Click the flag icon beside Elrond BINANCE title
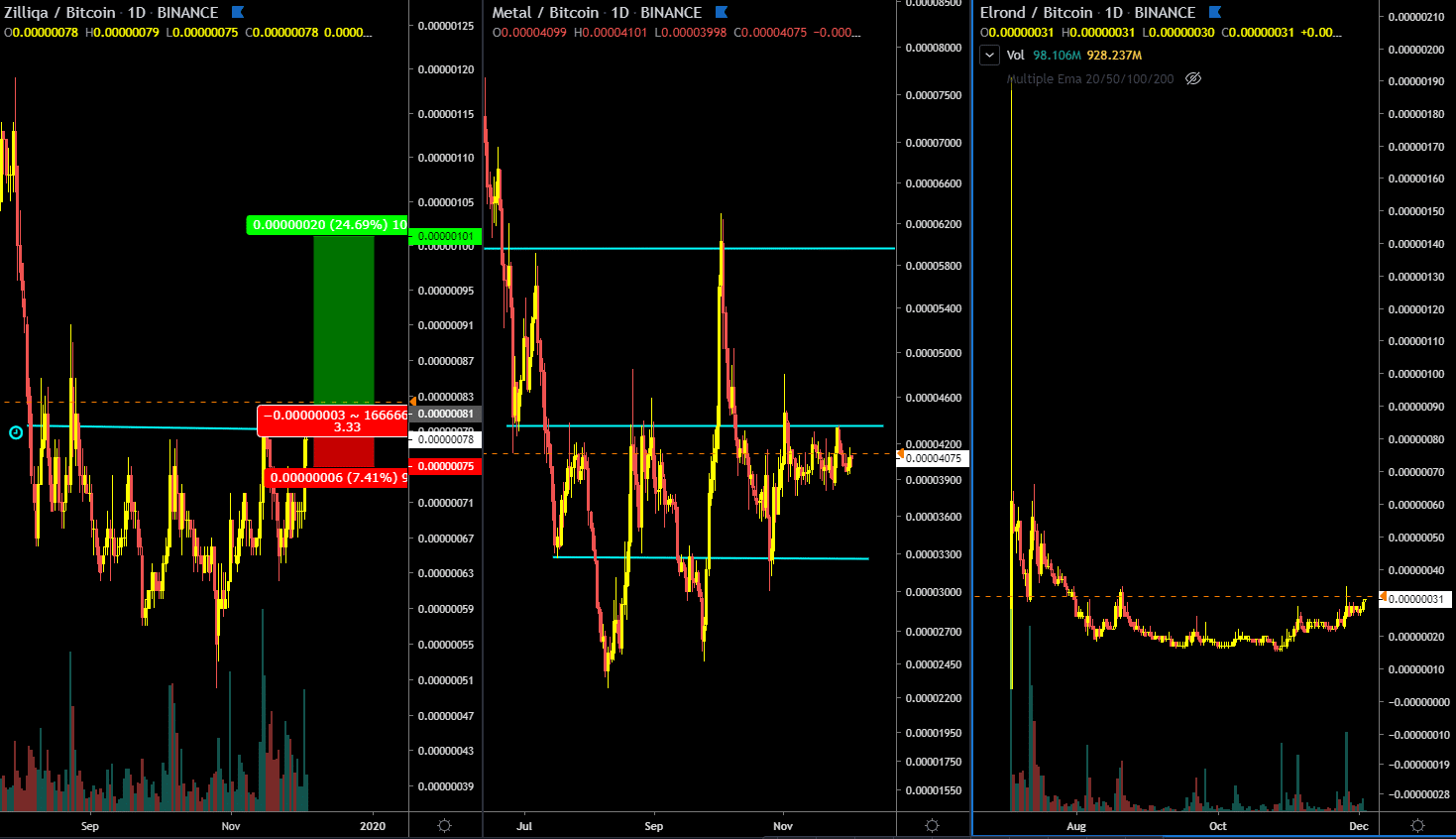The height and width of the screenshot is (839, 1456). click(x=1215, y=12)
